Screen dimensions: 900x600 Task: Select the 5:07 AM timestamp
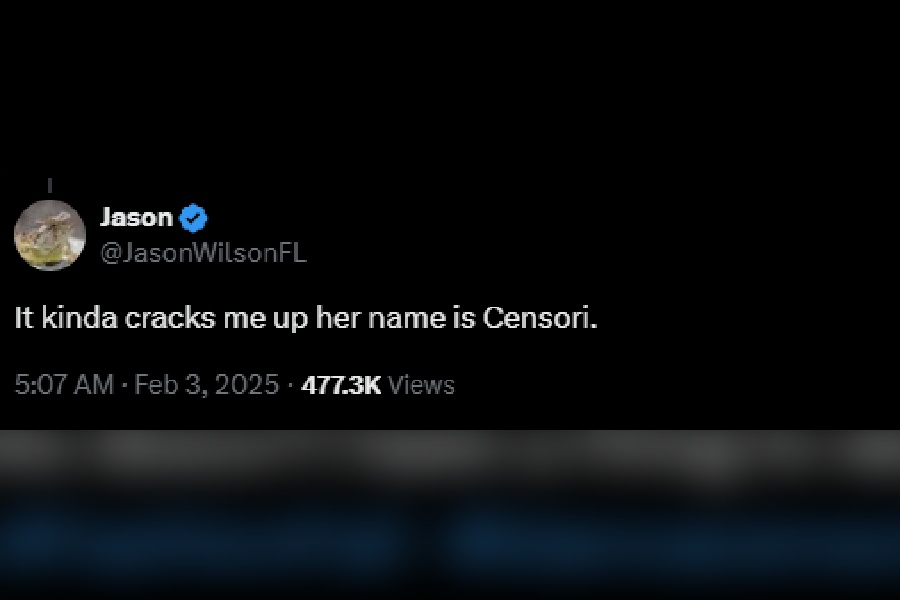point(64,385)
